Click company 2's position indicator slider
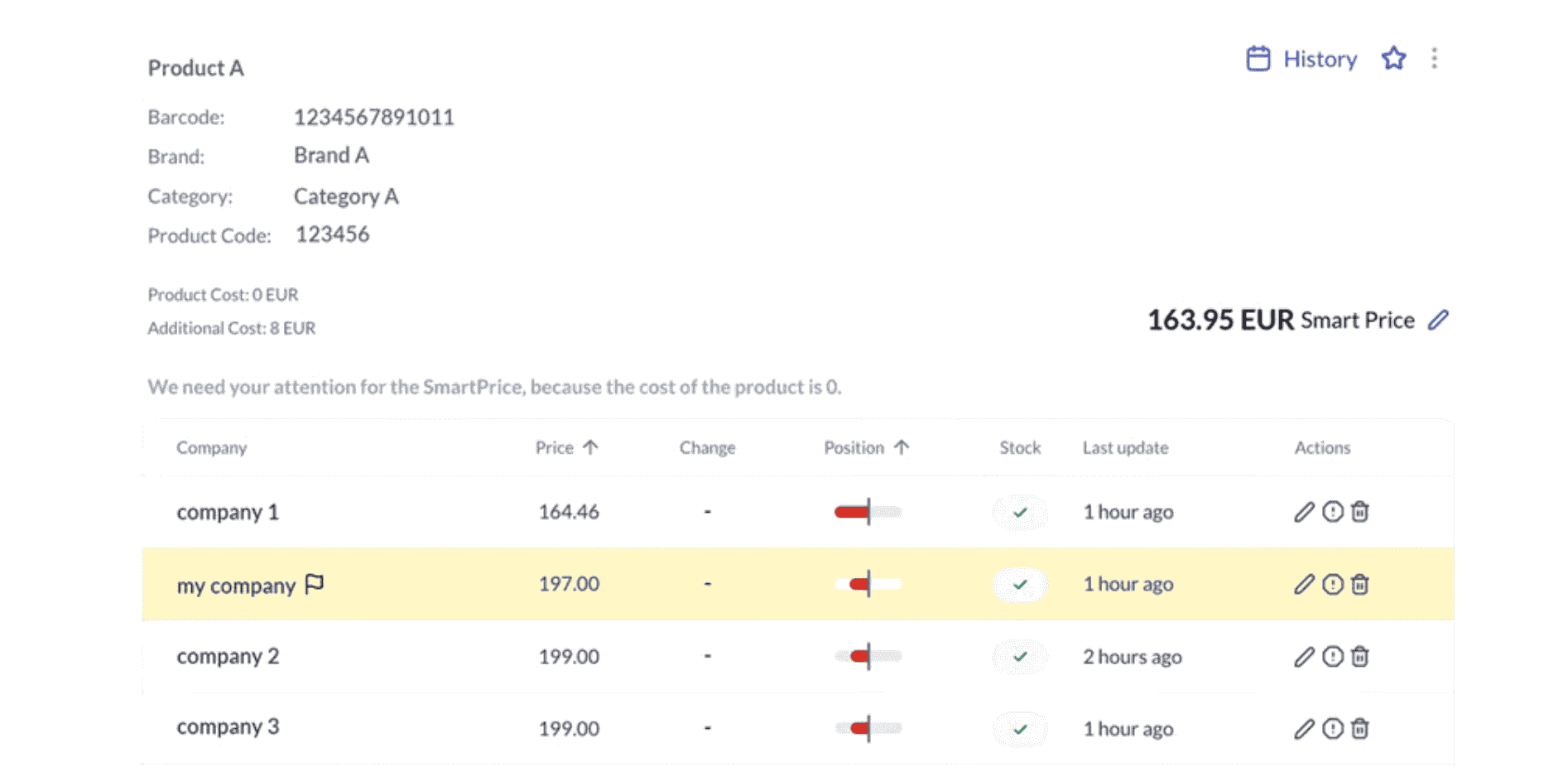1568x767 pixels. pos(867,656)
